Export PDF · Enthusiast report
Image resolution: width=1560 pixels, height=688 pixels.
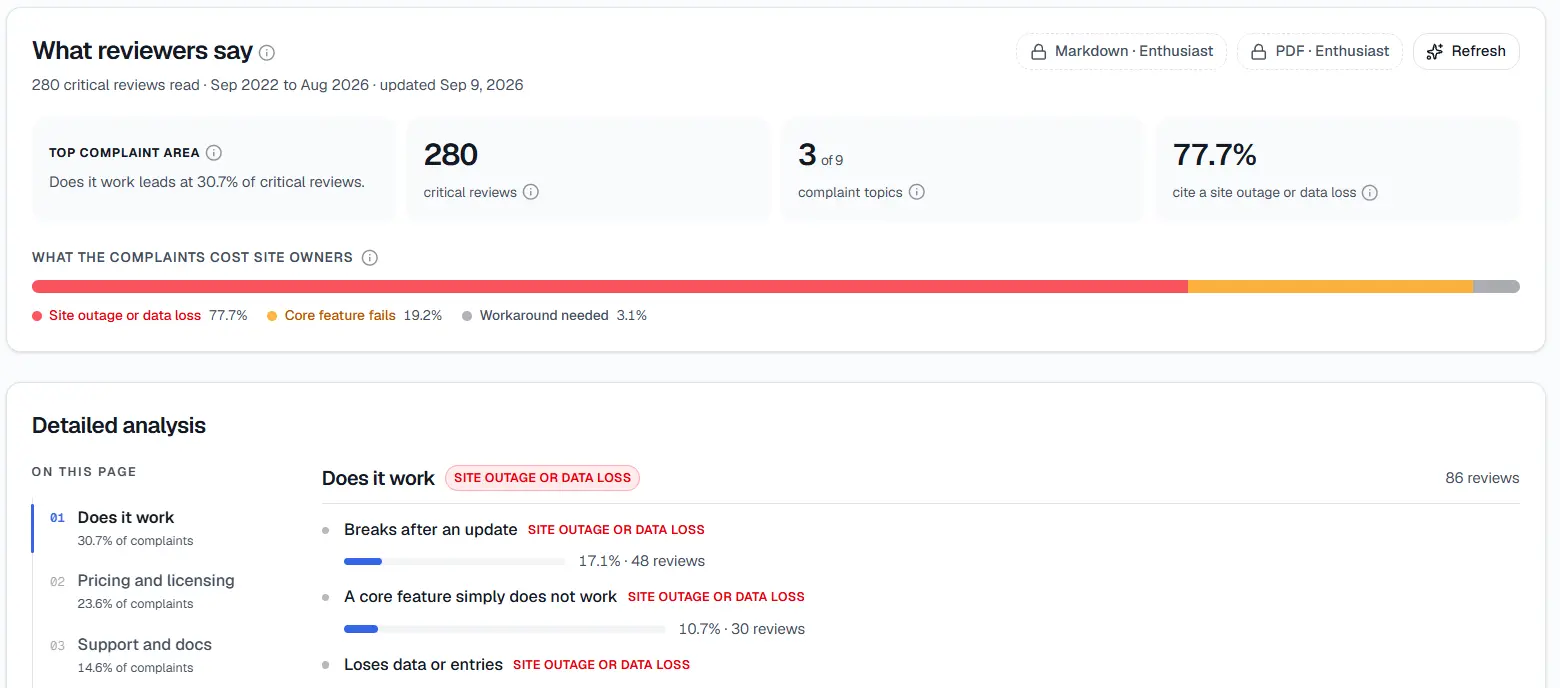click(x=1320, y=52)
